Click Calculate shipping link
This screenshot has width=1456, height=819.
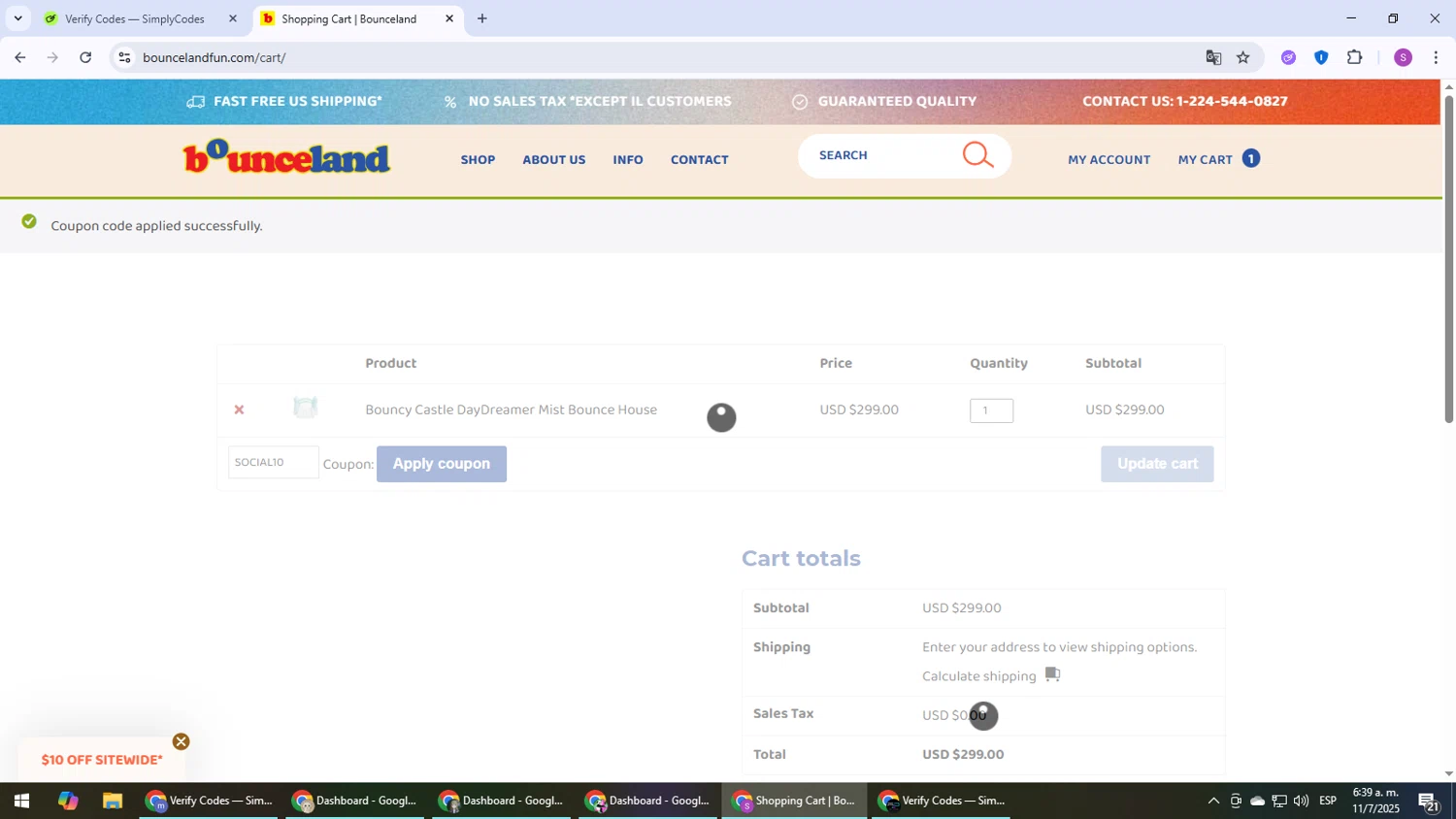coord(979,676)
